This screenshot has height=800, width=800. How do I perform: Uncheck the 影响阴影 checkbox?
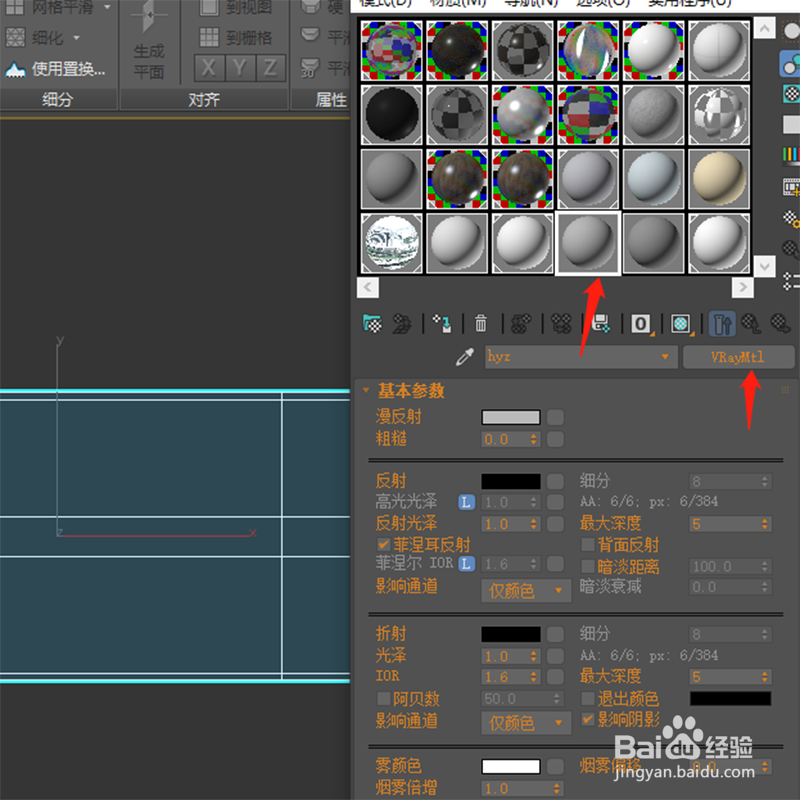click(588, 719)
